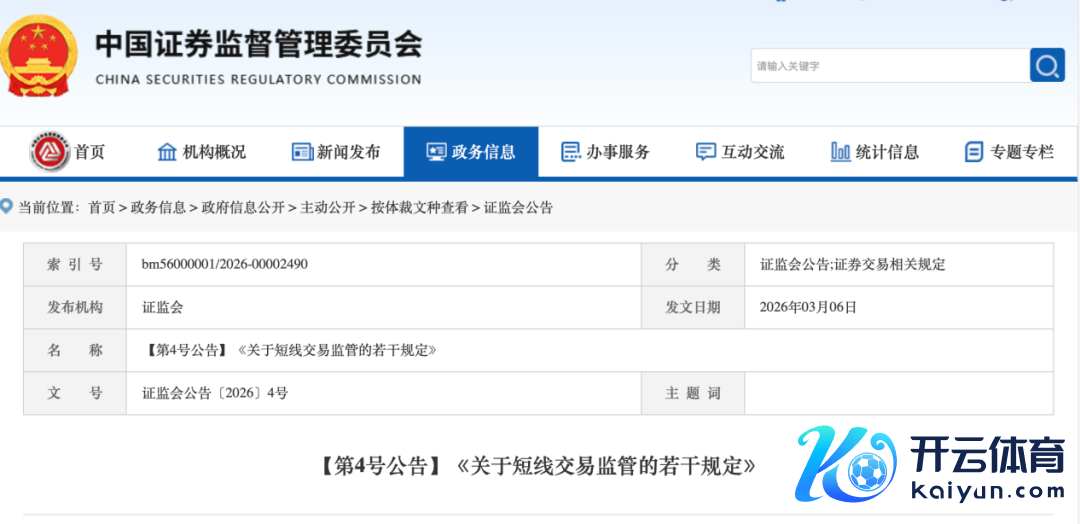Open 主动公开 breadcrumb link
Viewport: 1080px width, 524px height.
[327, 207]
